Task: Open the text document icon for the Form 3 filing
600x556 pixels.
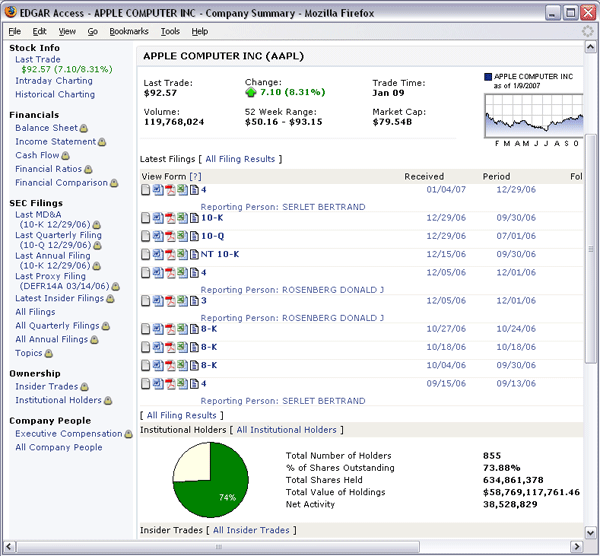Action: (195, 301)
